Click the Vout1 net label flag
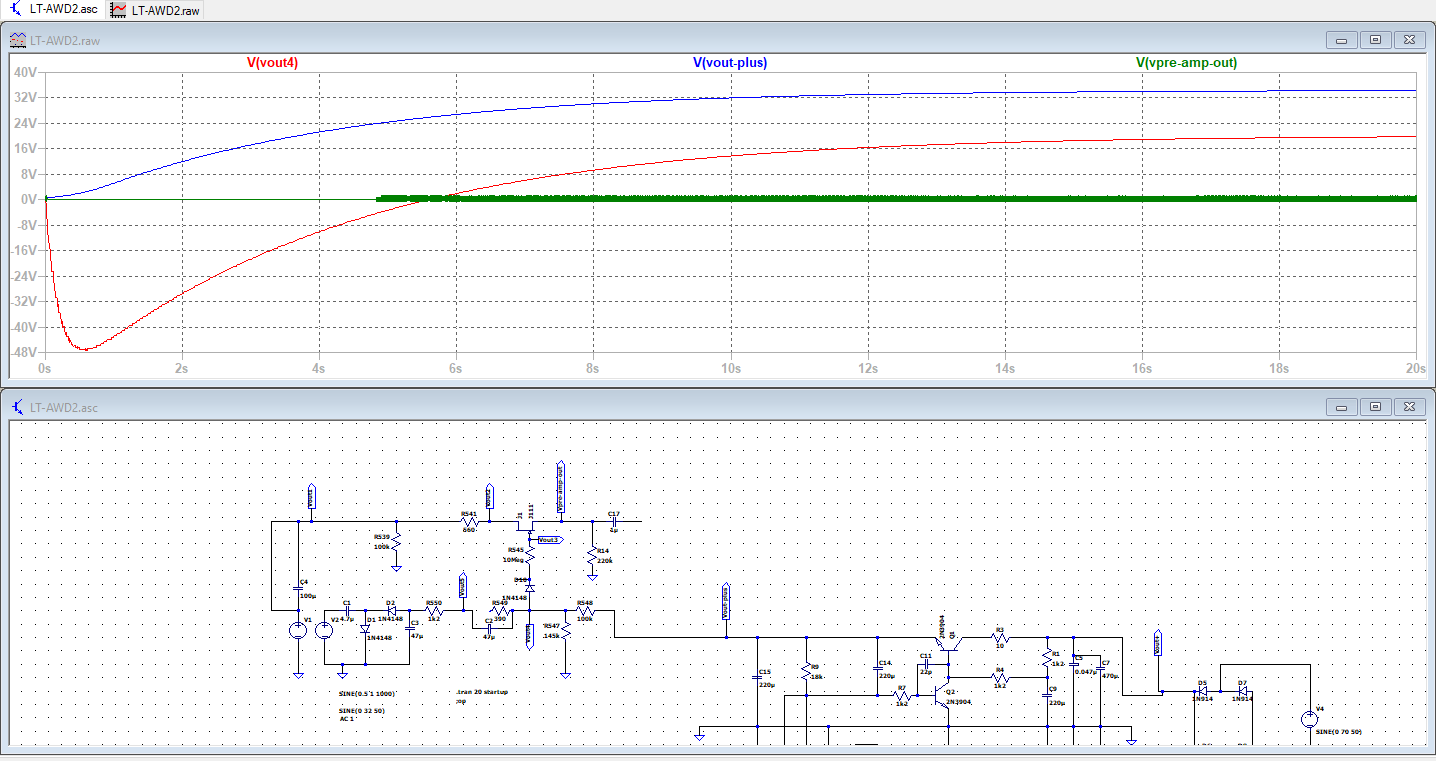Screen dimensions: 1436x761 (311, 497)
